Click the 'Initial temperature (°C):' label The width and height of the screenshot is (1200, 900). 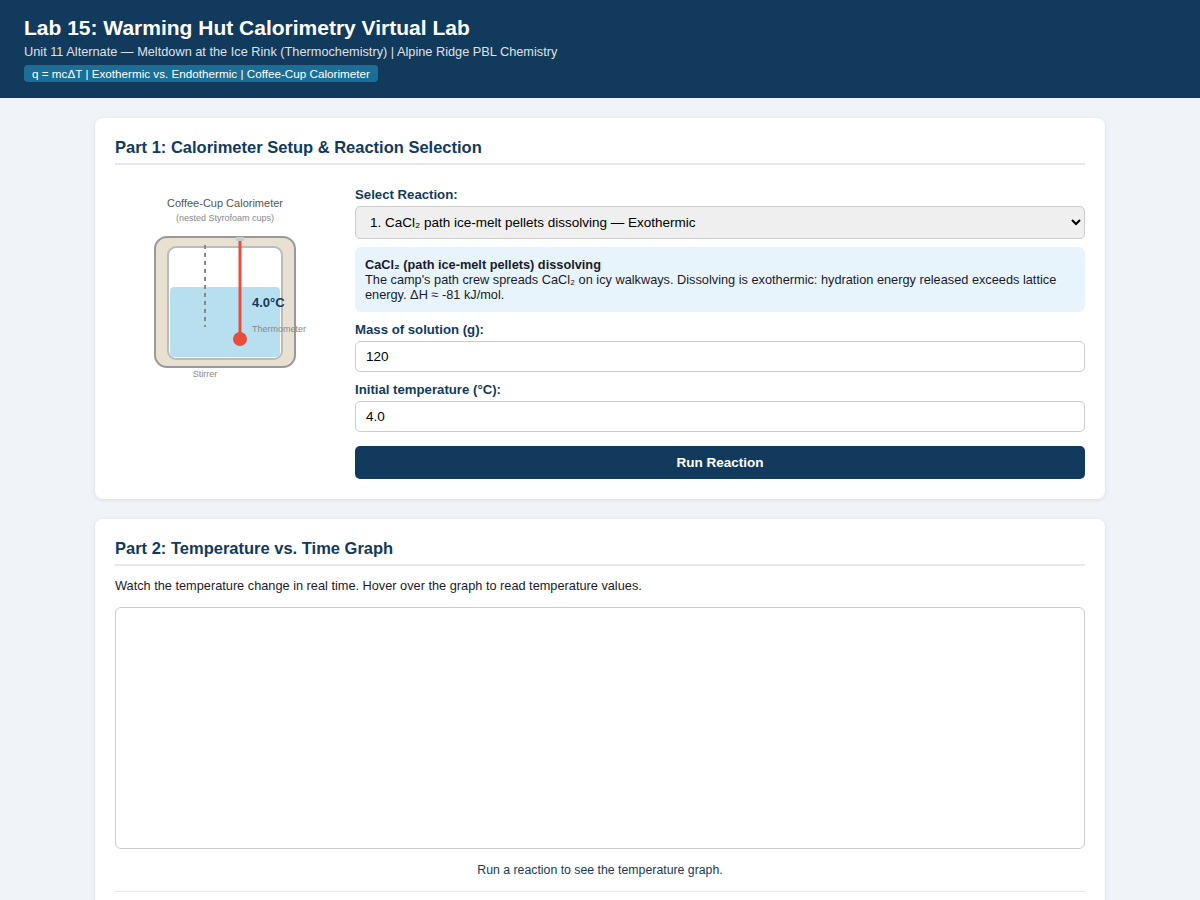428,390
